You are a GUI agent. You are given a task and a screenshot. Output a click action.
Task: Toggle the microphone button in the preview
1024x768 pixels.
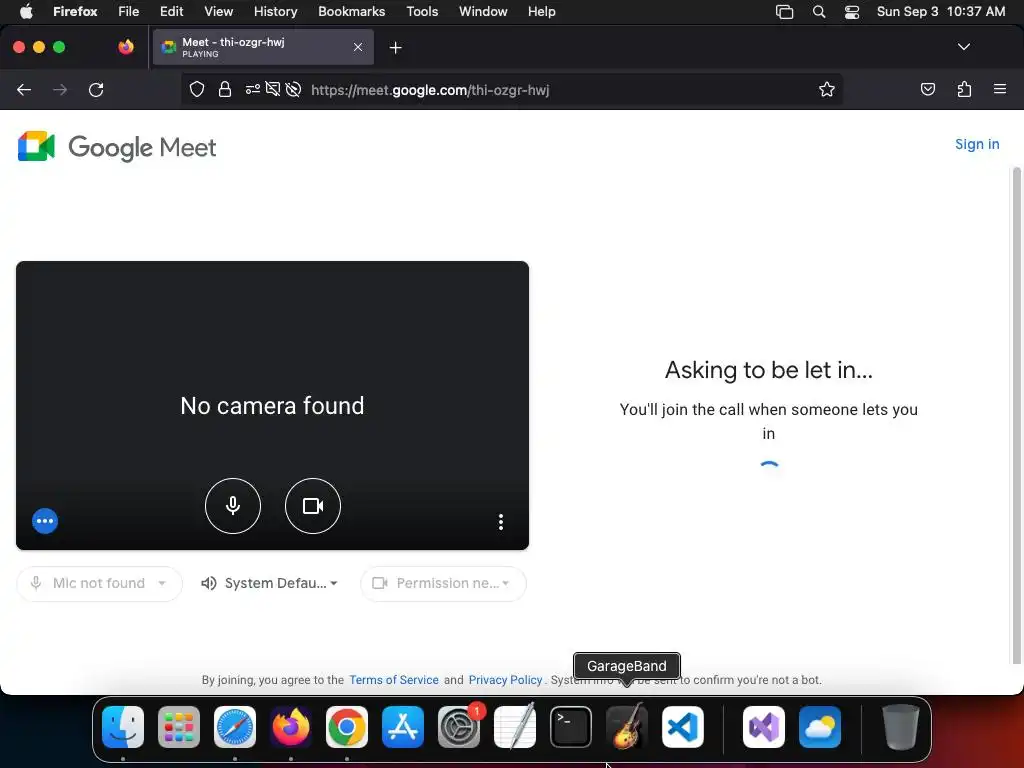pyautogui.click(x=232, y=506)
